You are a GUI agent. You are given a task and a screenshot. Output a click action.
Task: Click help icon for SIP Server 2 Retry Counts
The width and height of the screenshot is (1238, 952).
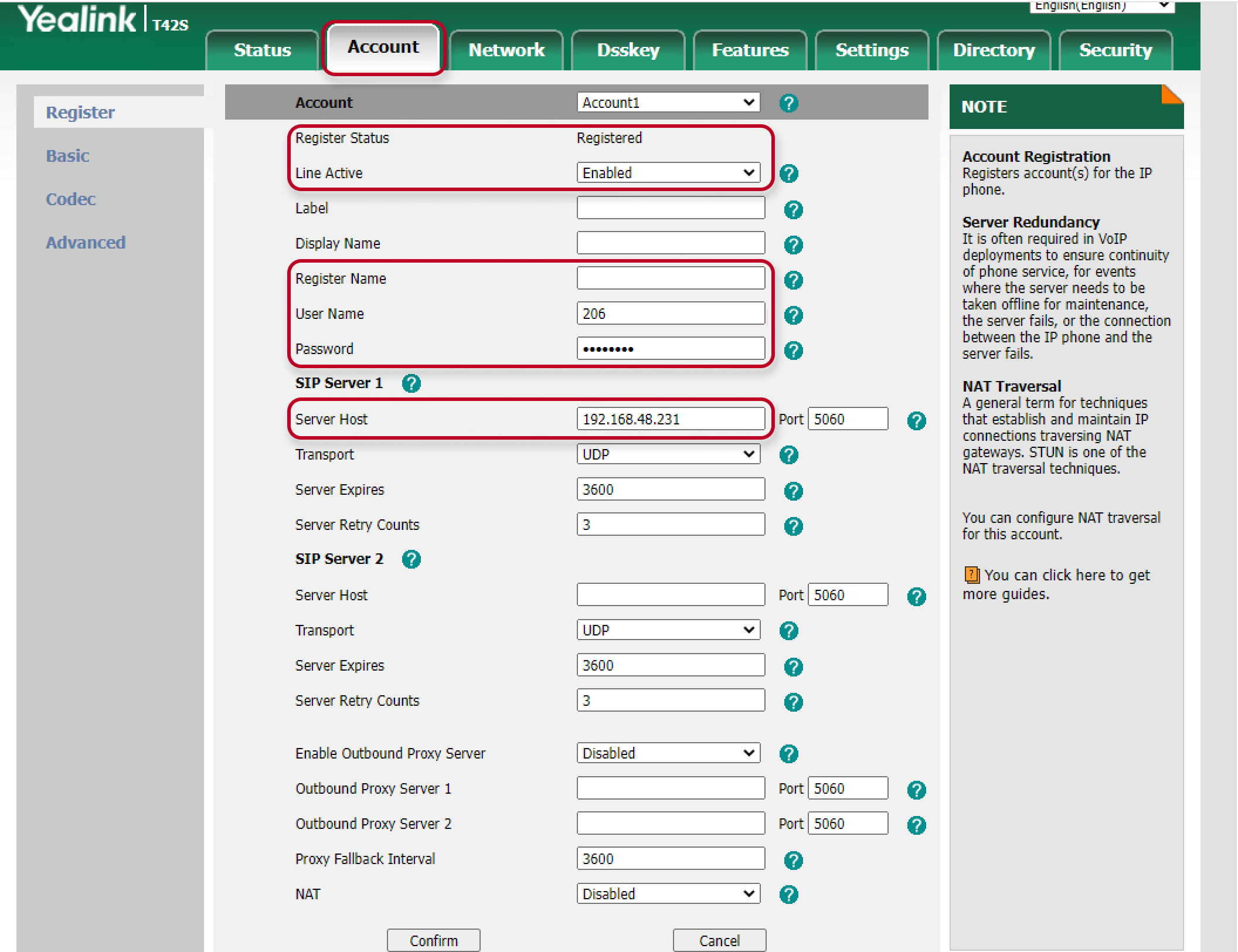(793, 702)
